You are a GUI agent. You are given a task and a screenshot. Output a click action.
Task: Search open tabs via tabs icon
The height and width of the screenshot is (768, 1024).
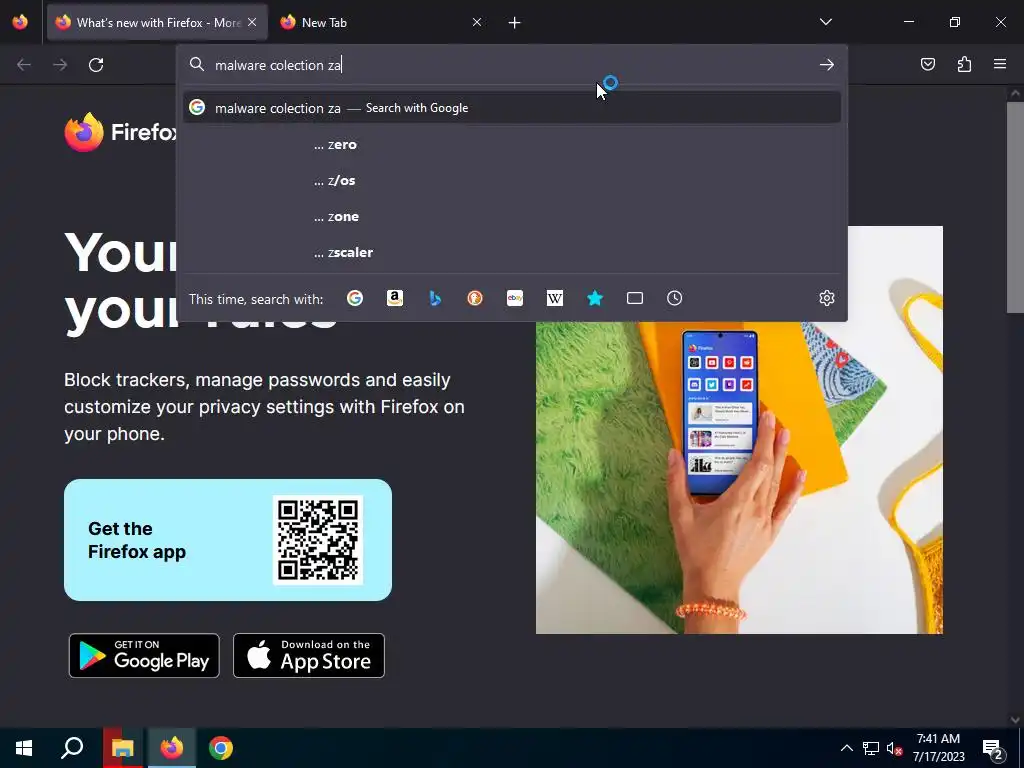[635, 298]
